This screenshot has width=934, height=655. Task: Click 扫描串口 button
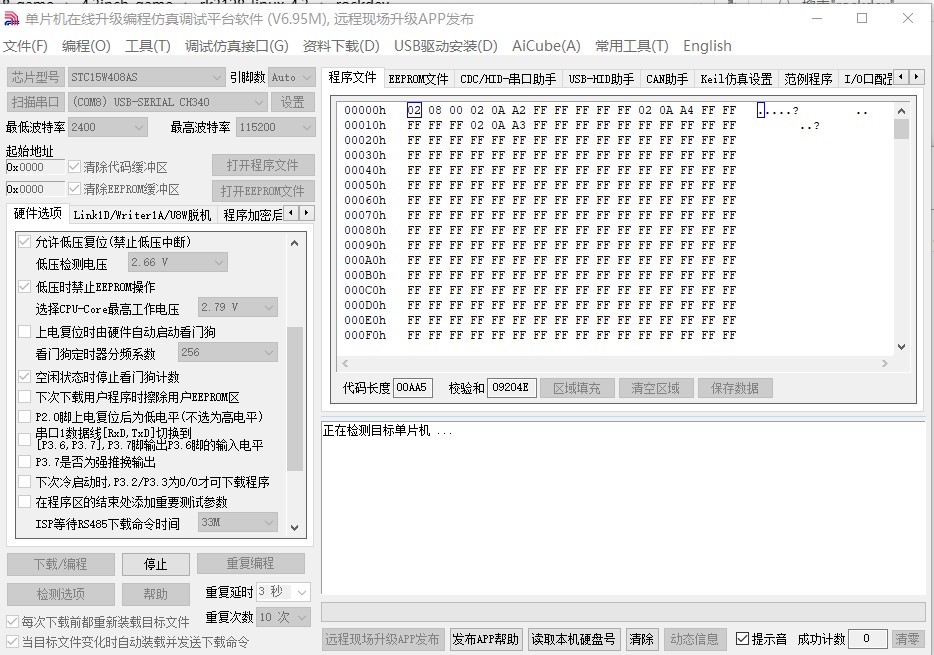point(35,102)
